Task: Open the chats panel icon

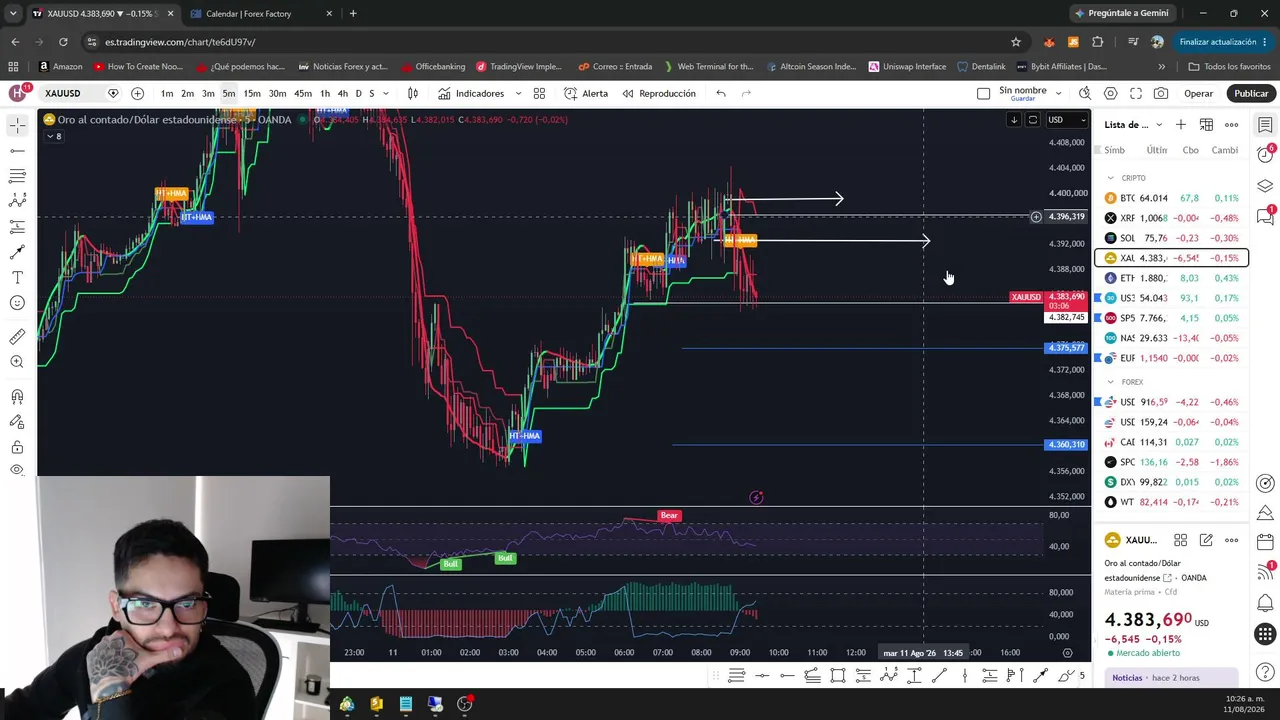Action: click(1265, 215)
